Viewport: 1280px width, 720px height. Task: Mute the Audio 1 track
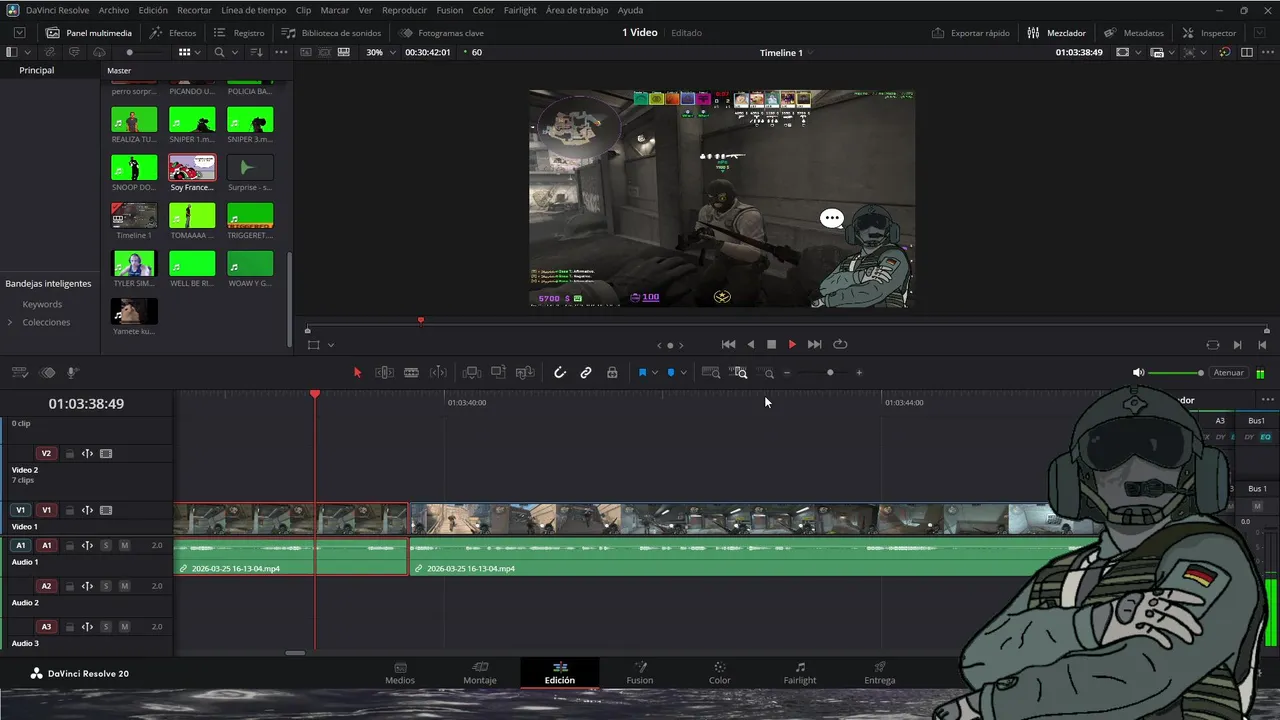pos(125,546)
